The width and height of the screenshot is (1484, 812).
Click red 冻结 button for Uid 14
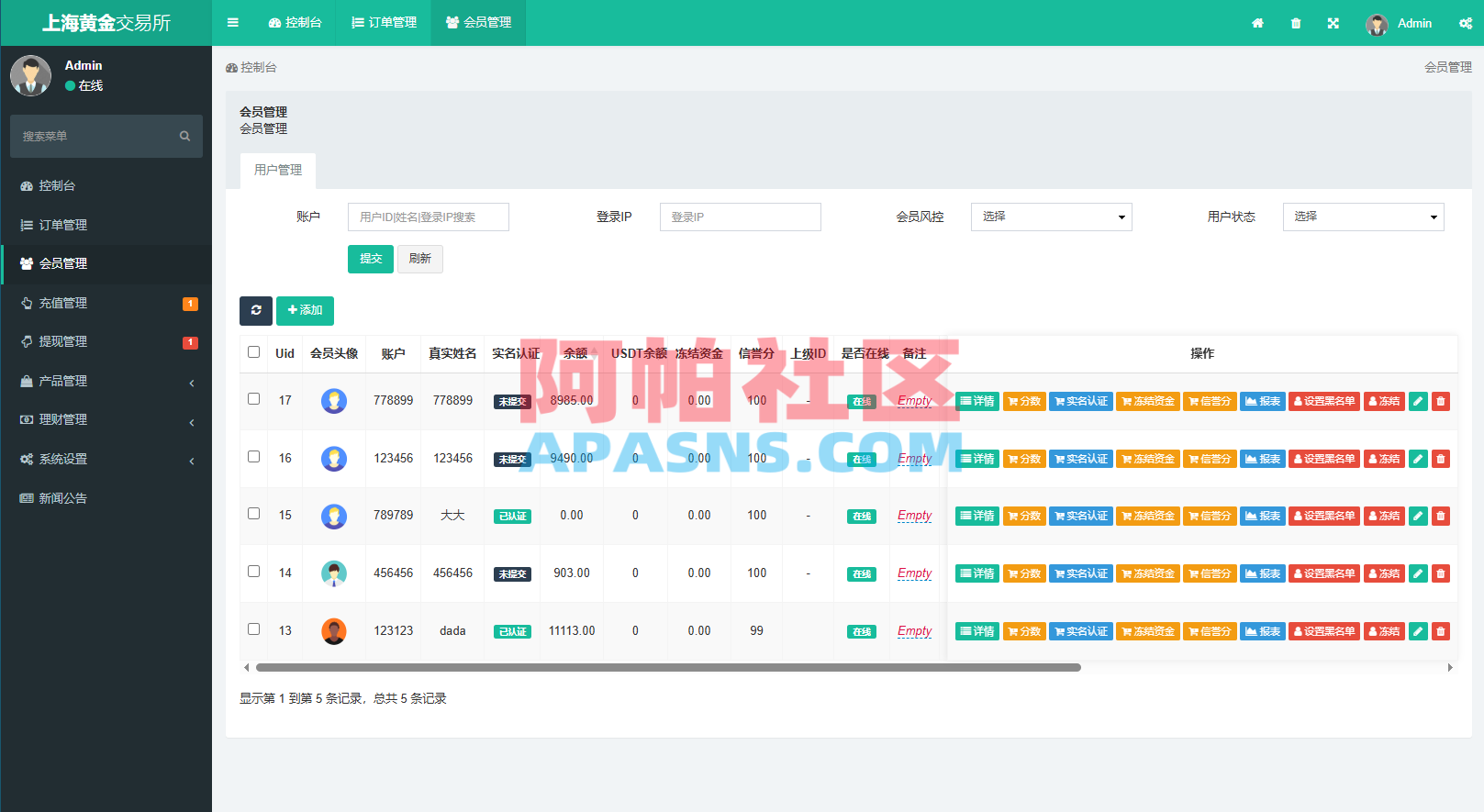pos(1384,573)
